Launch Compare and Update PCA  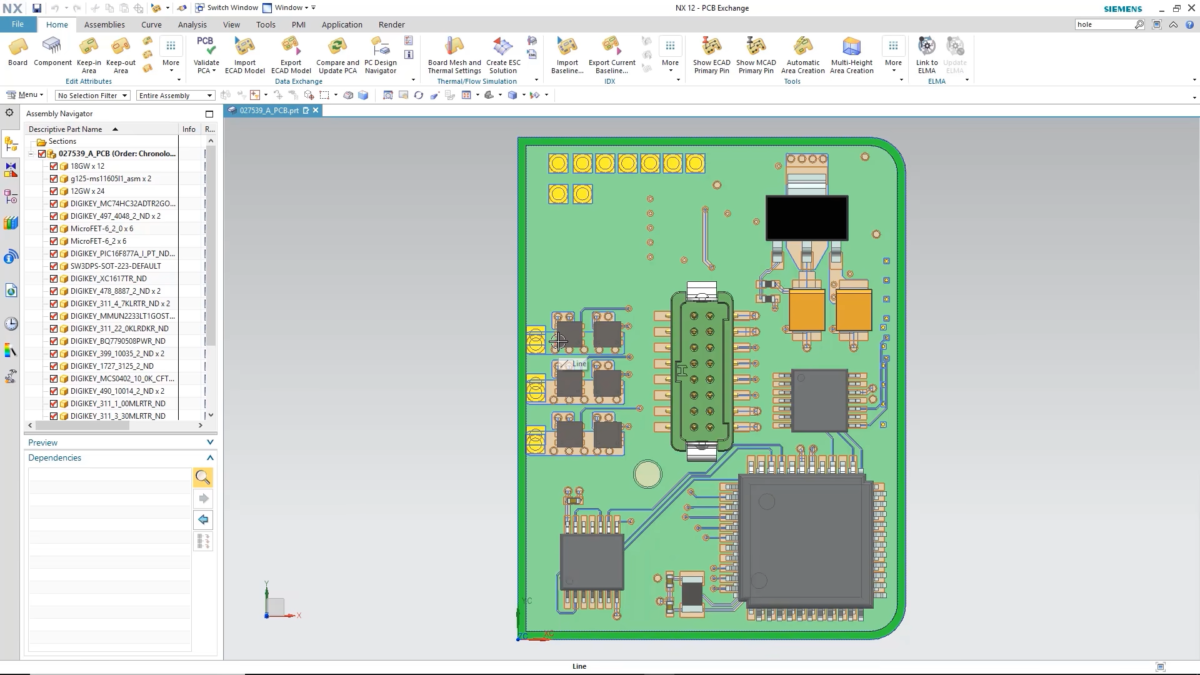(338, 56)
